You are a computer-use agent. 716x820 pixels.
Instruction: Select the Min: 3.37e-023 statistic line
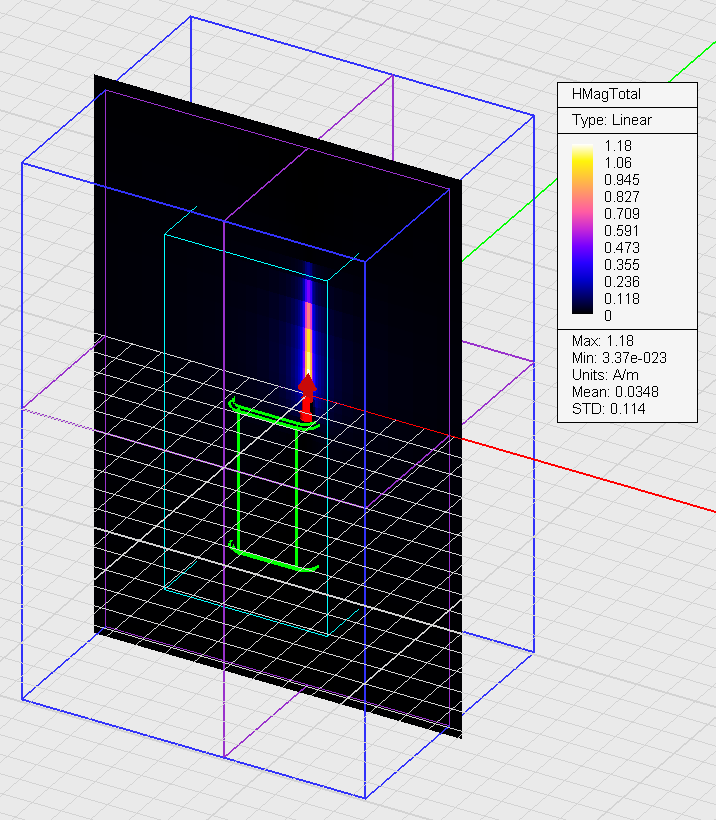pyautogui.click(x=619, y=357)
